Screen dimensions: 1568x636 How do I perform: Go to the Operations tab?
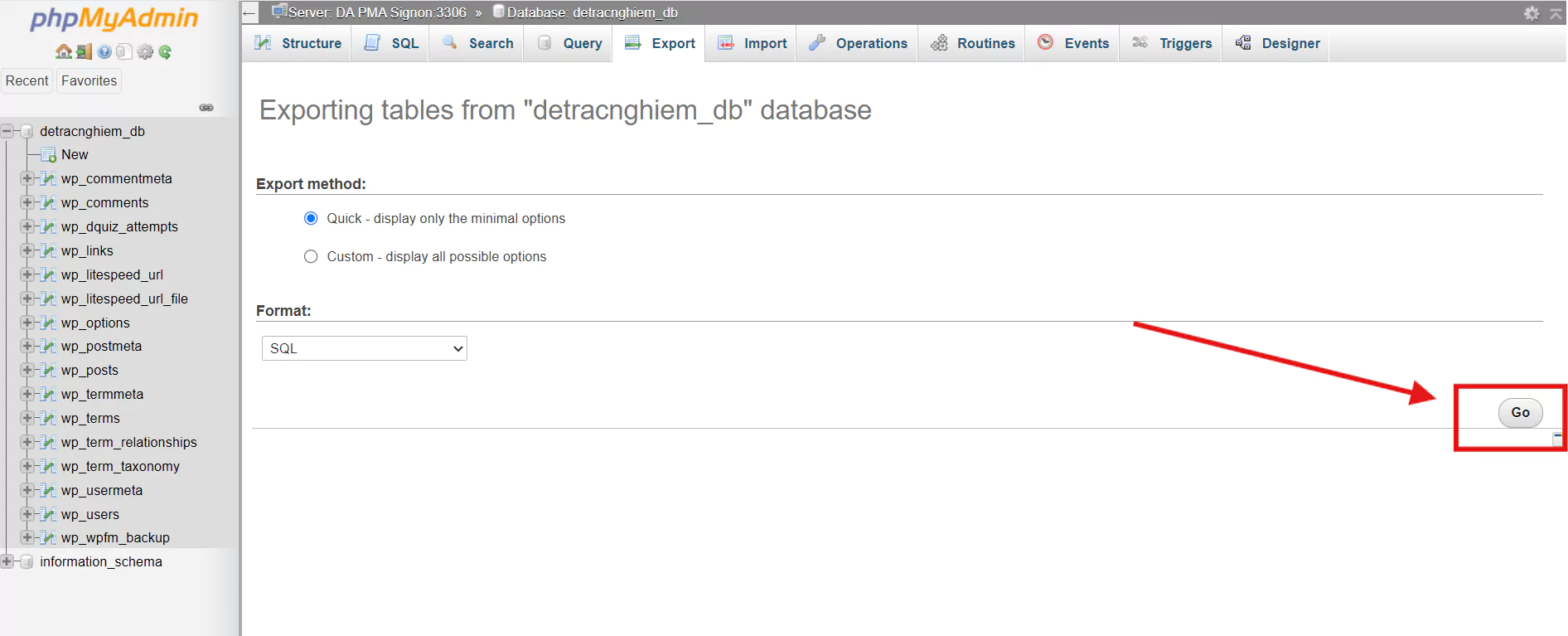[858, 43]
